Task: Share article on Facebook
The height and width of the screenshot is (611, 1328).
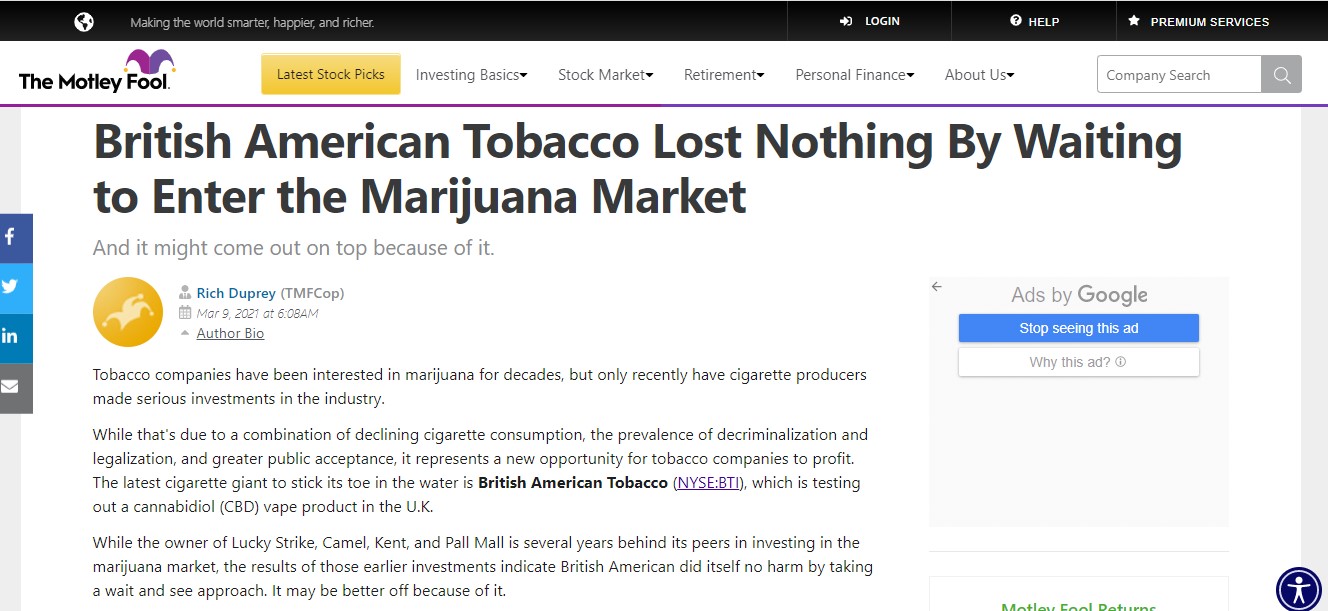Action: [x=12, y=237]
